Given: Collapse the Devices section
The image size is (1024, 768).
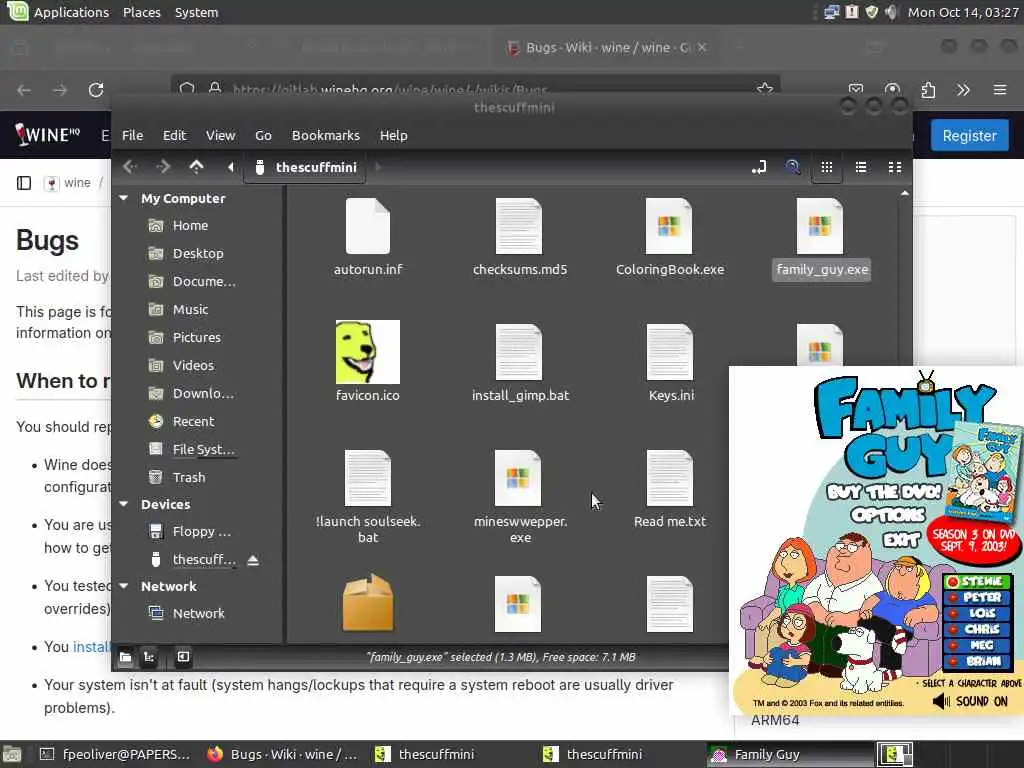Looking at the screenshot, I should pos(123,504).
